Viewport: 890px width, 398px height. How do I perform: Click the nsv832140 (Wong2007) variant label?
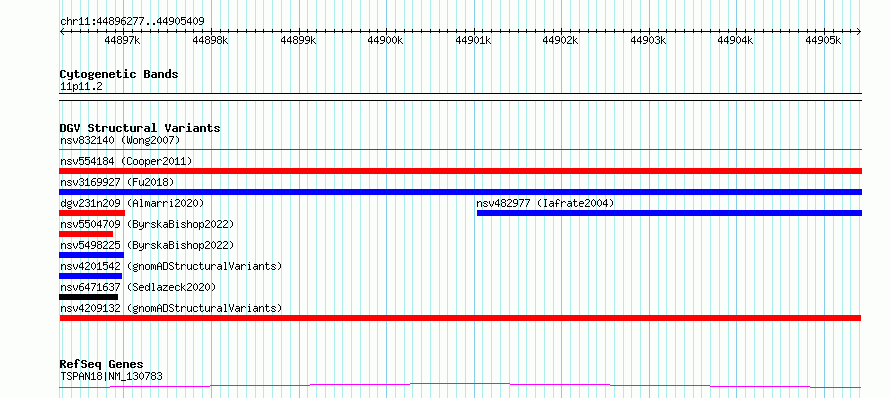click(x=120, y=140)
